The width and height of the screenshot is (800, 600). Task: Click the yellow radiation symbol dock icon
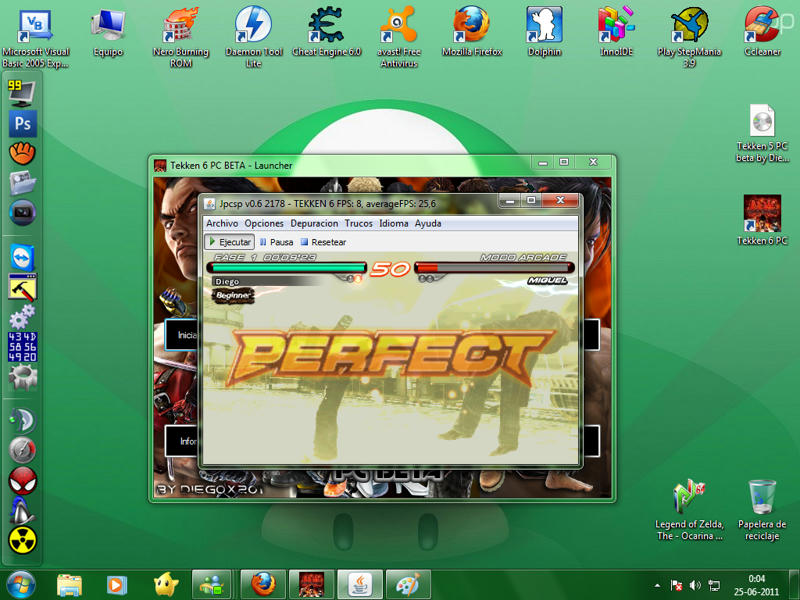(22, 540)
